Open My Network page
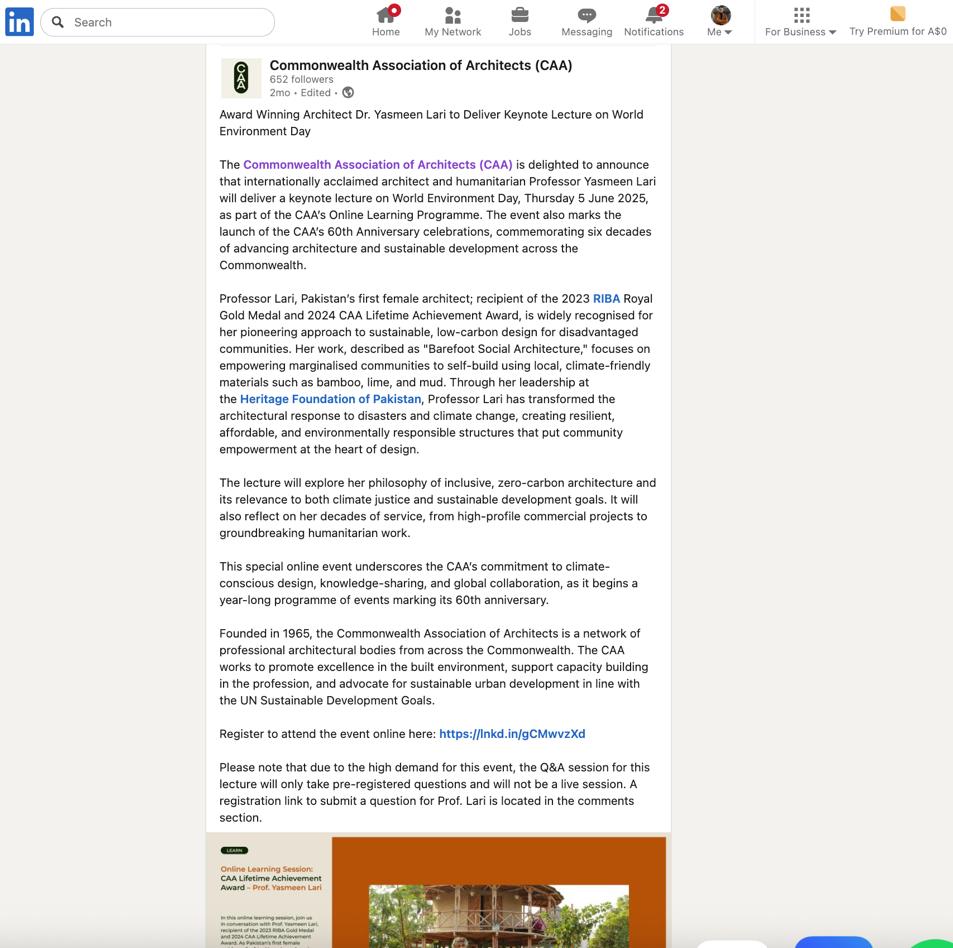Screen dimensions: 953x948 [453, 22]
